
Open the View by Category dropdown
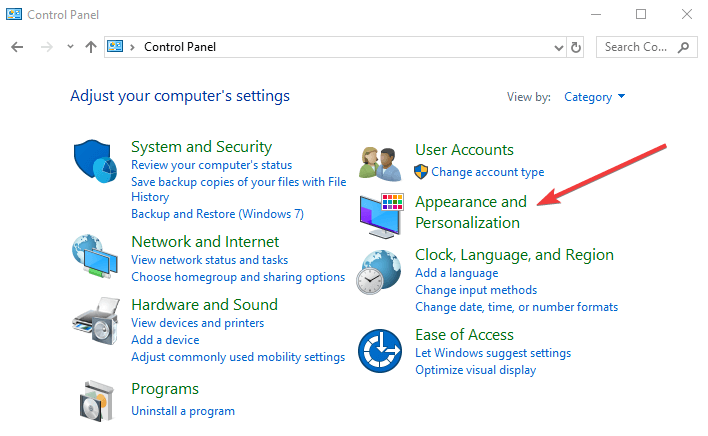(x=595, y=97)
